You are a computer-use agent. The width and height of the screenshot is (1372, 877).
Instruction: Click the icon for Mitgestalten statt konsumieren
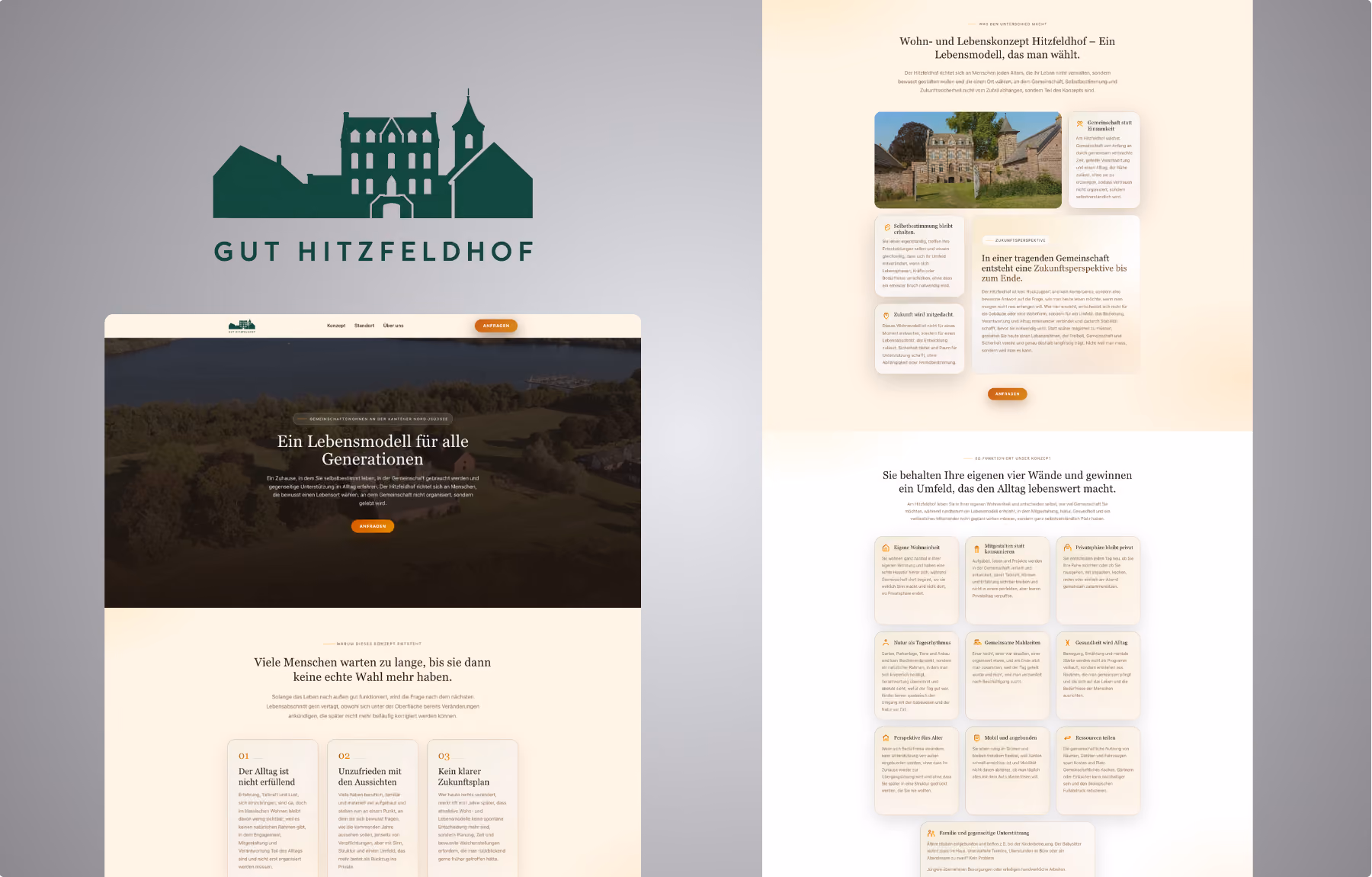coord(976,548)
